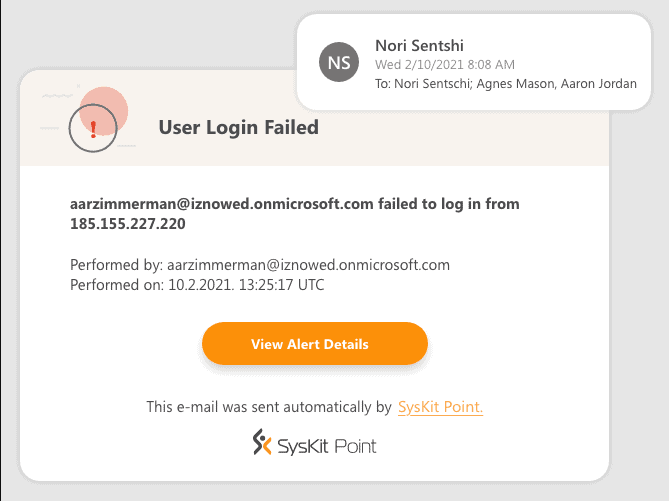Click the SysKit Point wordmark text
Viewport: 669px width, 501px height.
(x=329, y=445)
